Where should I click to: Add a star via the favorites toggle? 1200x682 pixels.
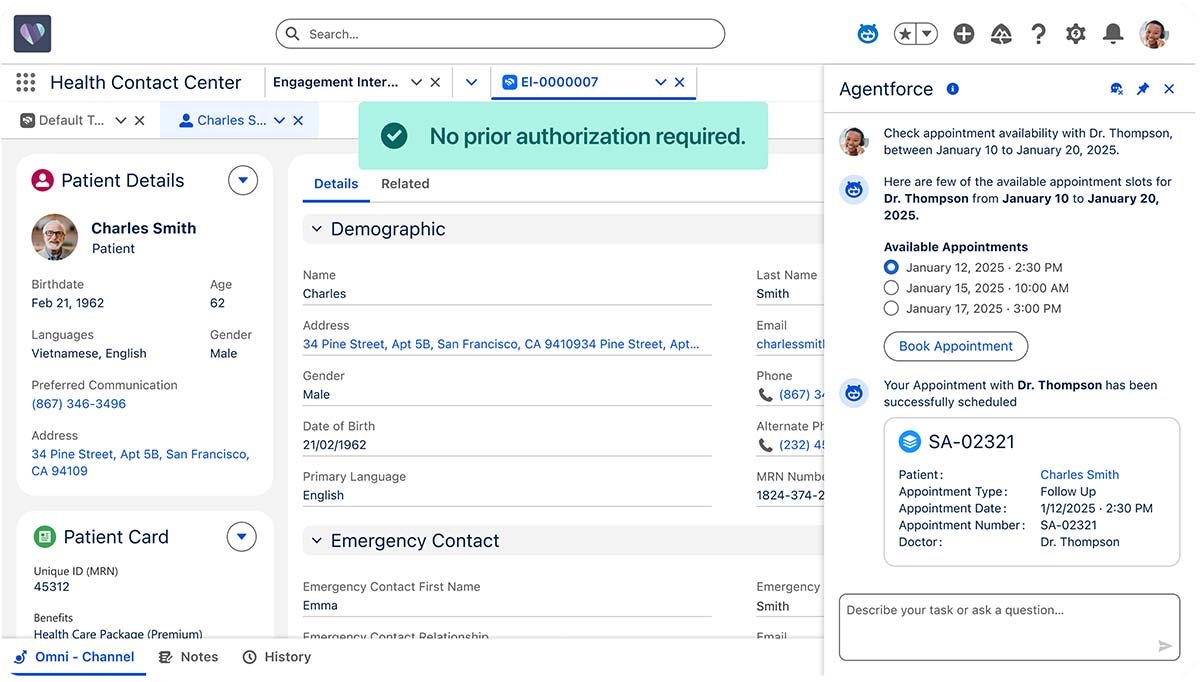click(x=906, y=33)
